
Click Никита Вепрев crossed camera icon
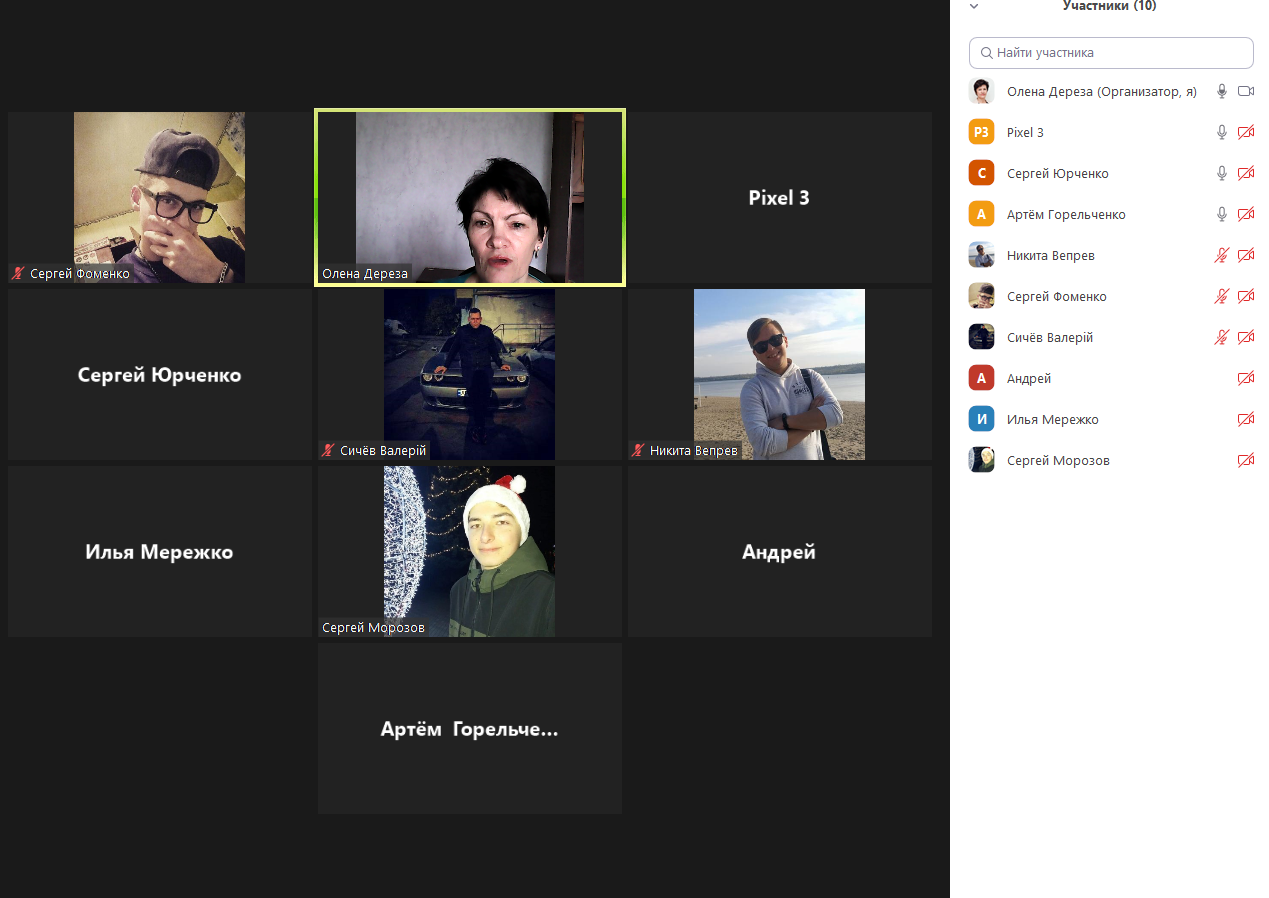1246,255
